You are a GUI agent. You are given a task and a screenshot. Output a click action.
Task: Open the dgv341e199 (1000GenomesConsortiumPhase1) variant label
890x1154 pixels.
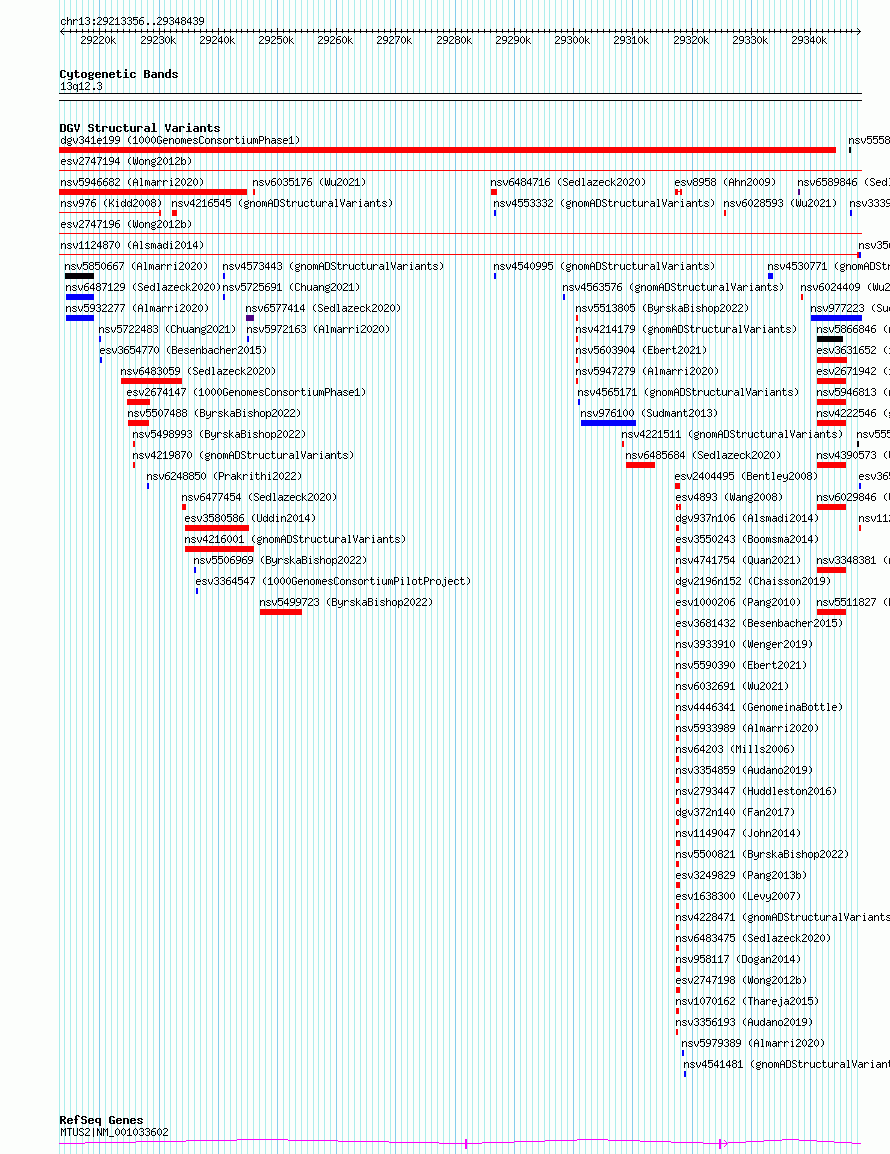tap(180, 141)
